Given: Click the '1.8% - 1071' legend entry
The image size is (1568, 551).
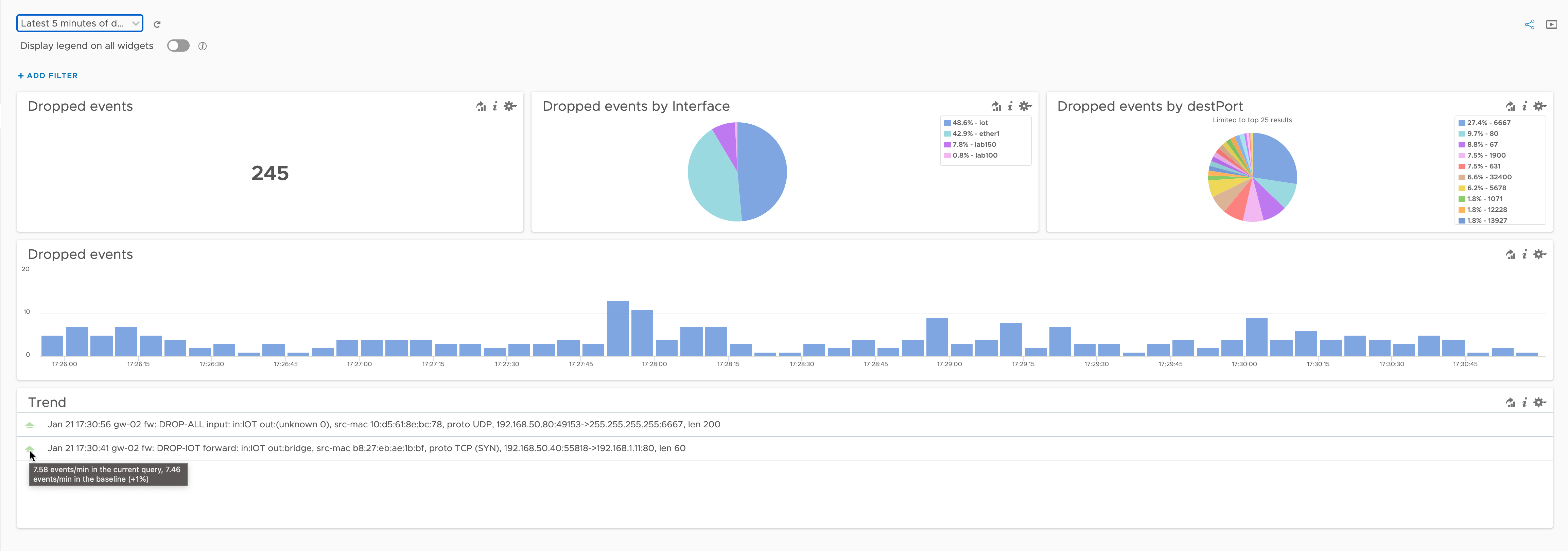Looking at the screenshot, I should click(x=1480, y=199).
